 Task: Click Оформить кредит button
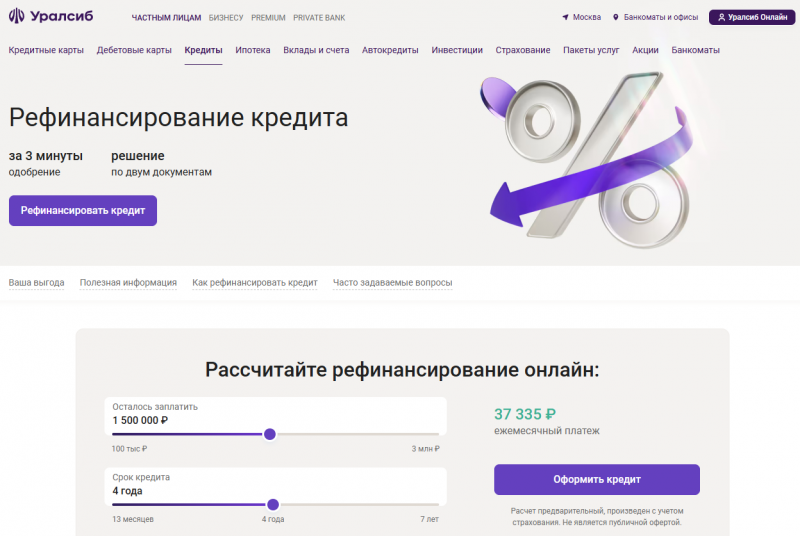[597, 479]
